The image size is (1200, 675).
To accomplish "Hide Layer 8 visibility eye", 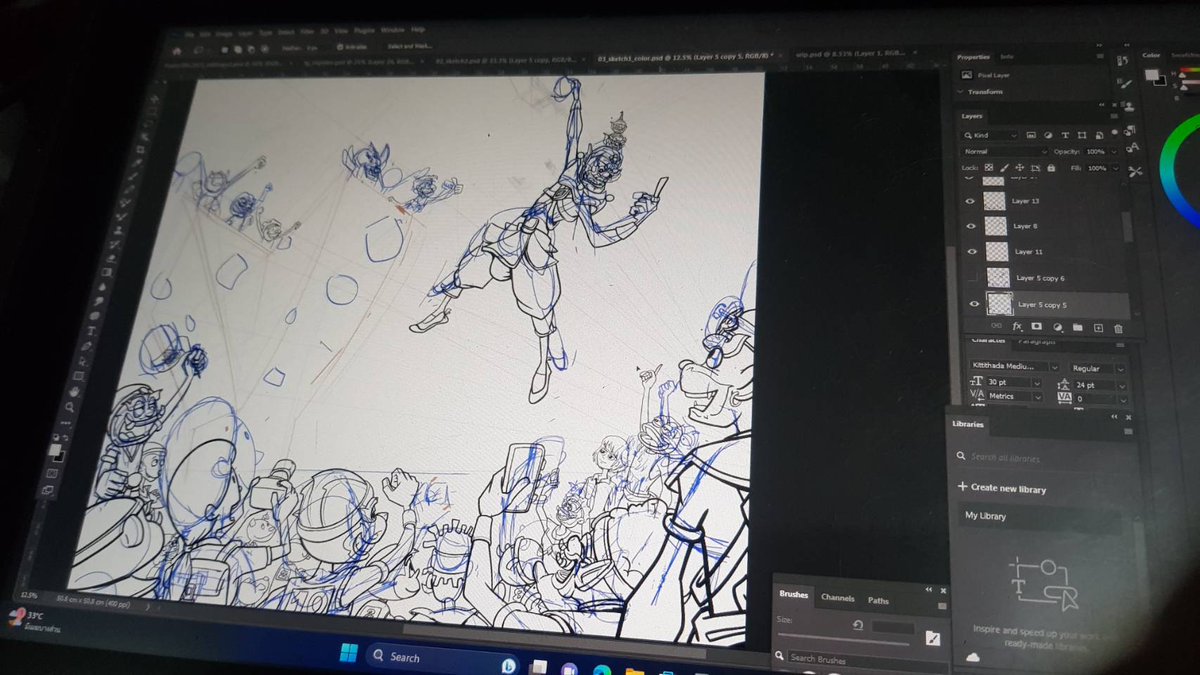I will 970,226.
